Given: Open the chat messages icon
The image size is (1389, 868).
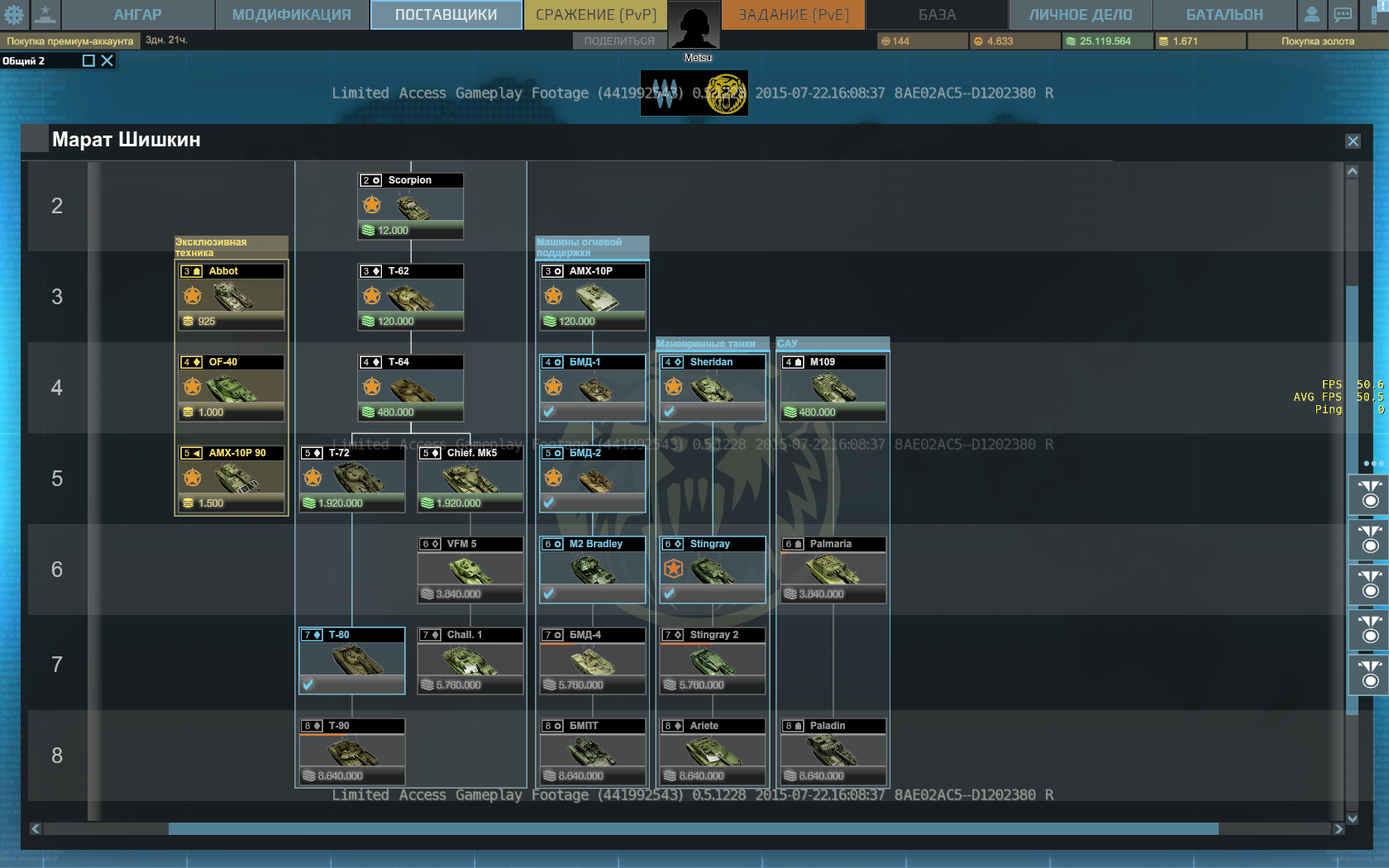Looking at the screenshot, I should coord(1343,14).
